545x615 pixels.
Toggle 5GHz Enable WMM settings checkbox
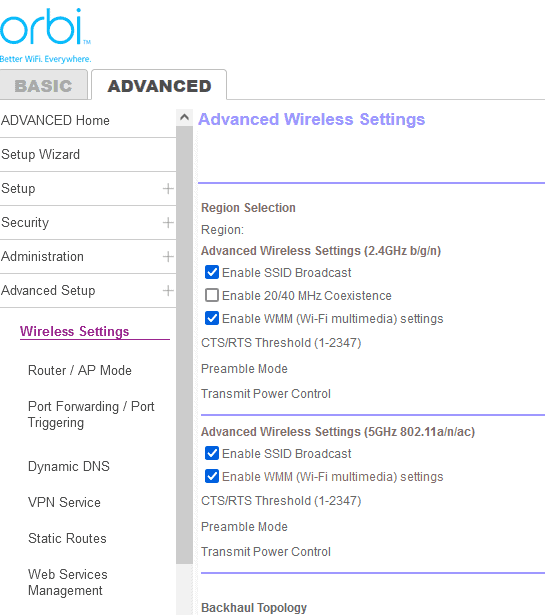(x=212, y=476)
